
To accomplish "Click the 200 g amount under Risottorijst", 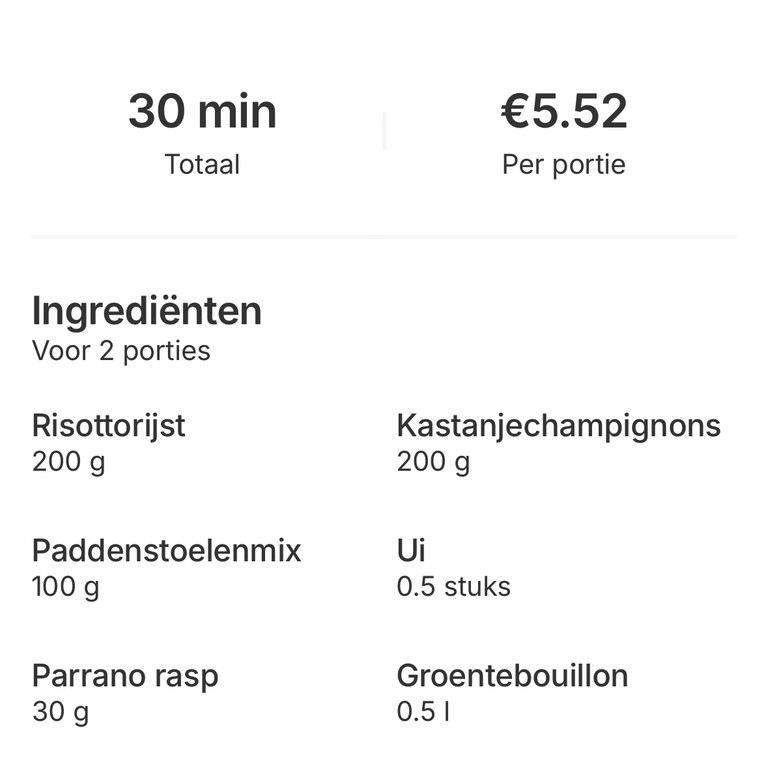I will point(68,461).
